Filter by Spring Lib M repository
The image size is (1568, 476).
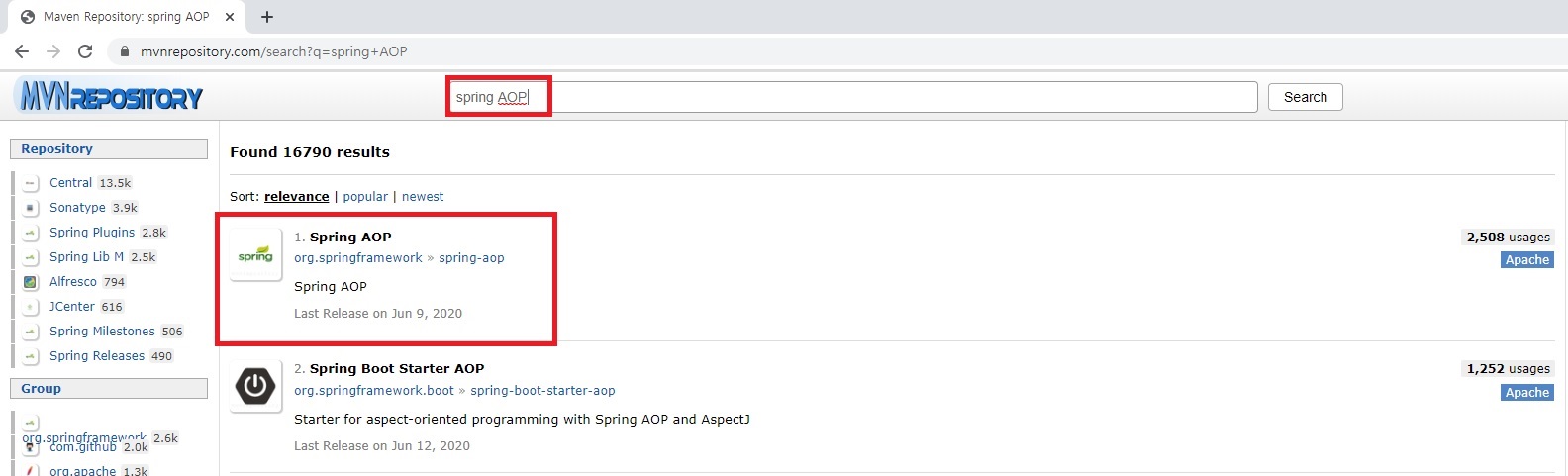[x=87, y=257]
